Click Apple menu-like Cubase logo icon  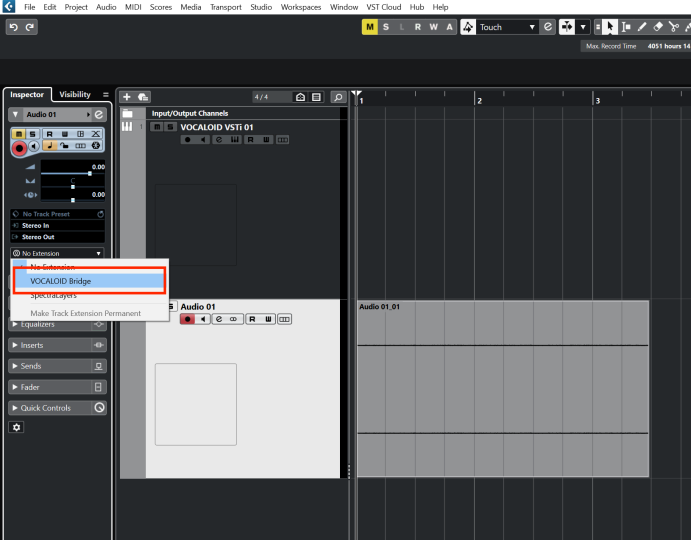8,6
